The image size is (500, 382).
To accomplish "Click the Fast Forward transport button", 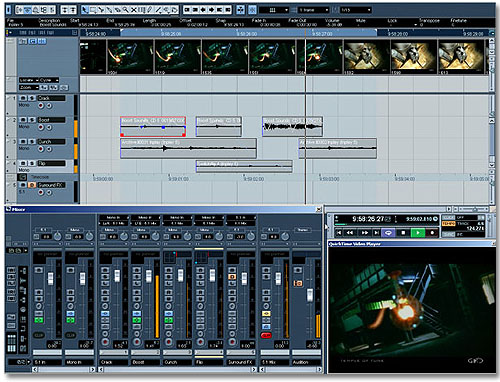I will tap(365, 233).
